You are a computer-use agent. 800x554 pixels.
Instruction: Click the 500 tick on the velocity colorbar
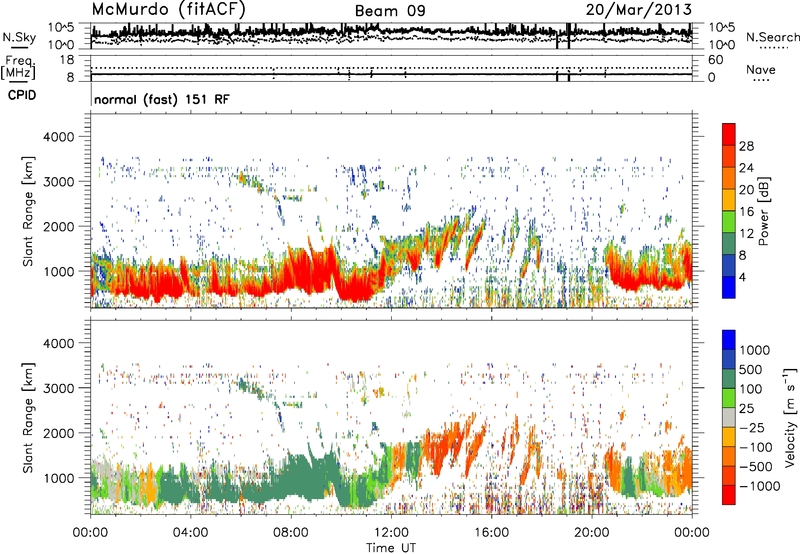coord(751,369)
